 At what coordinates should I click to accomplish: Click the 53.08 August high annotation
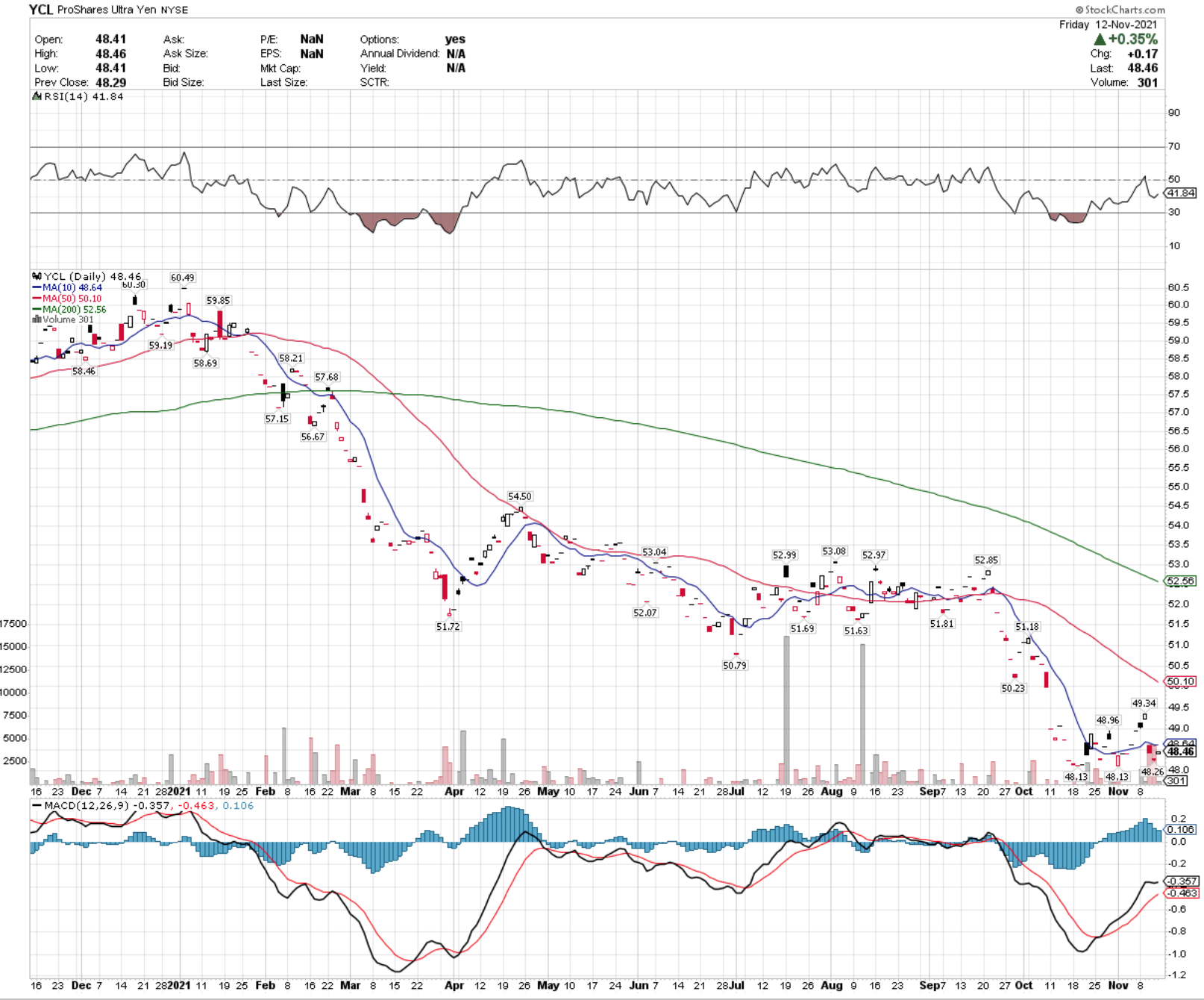tap(834, 551)
